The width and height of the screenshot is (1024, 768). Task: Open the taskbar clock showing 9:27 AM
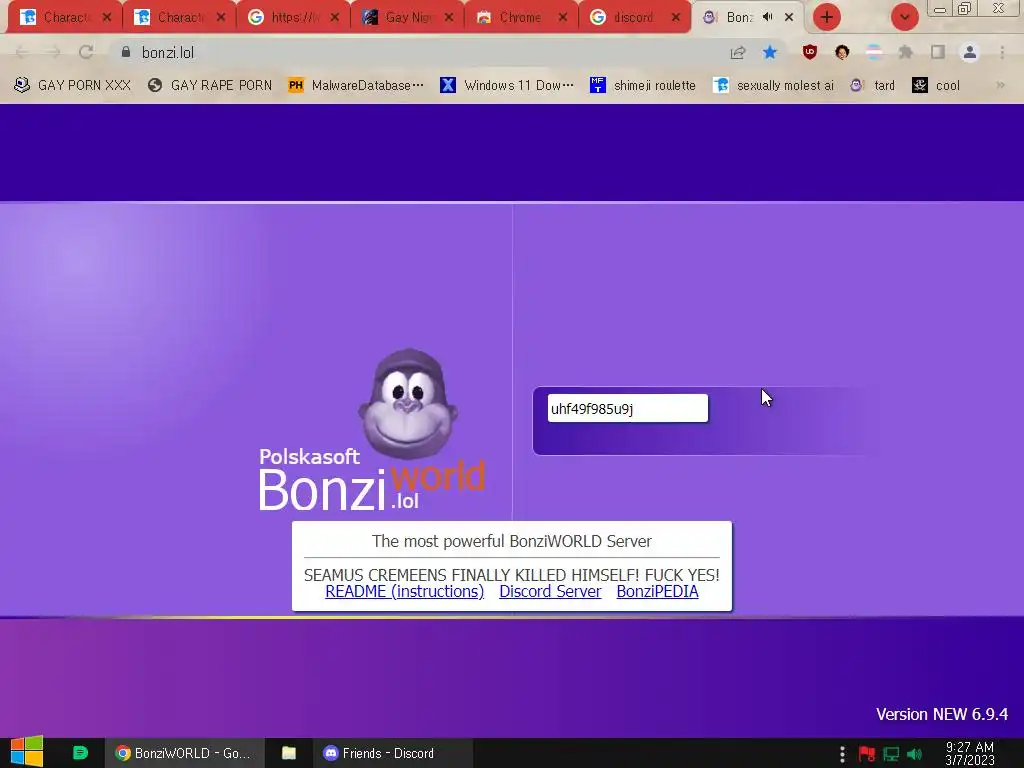tap(970, 754)
